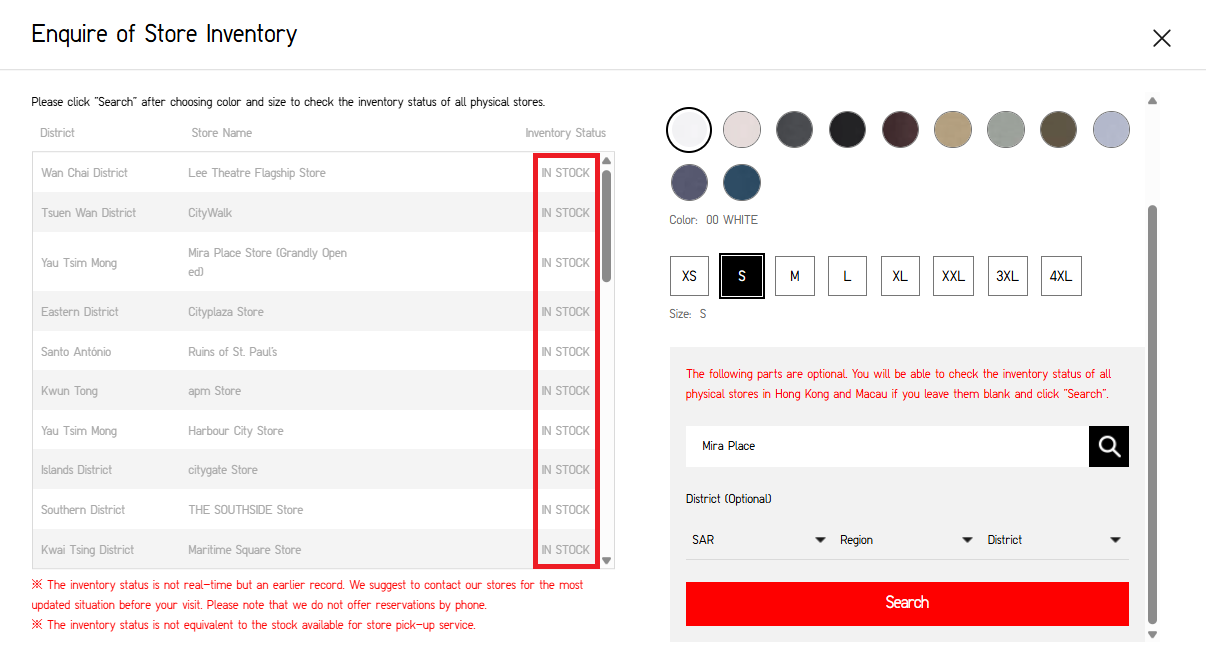The width and height of the screenshot is (1206, 664).
Task: Choose size XXL option
Action: 953,276
